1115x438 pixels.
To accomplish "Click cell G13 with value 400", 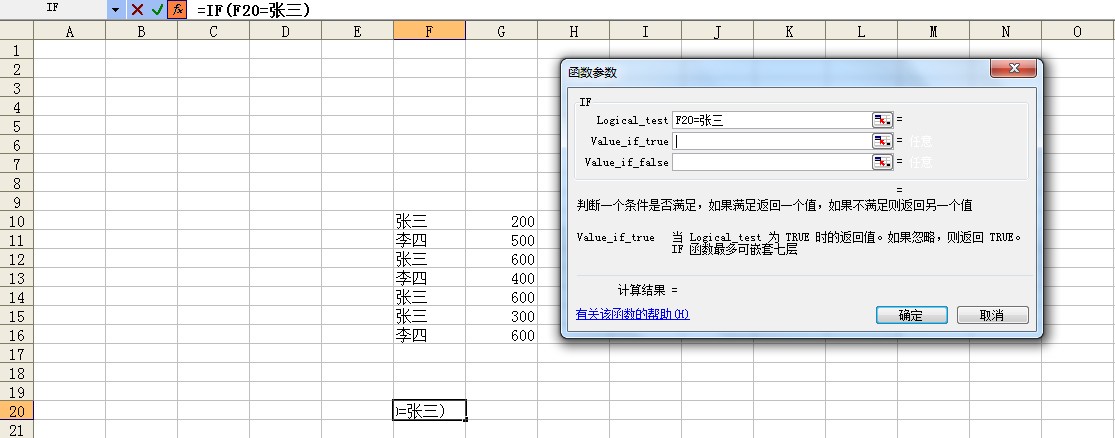I will (501, 278).
